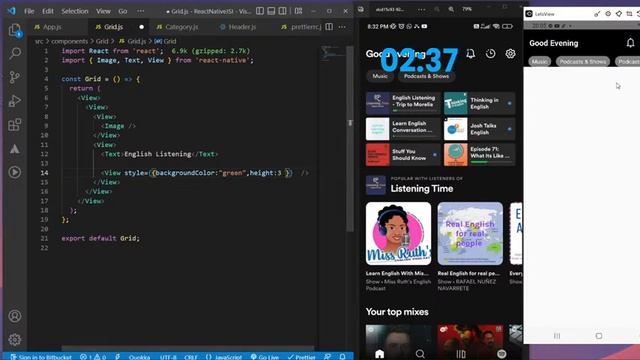The height and width of the screenshot is (360, 640).
Task: Click the zoom out magnifier in image viewer
Action: pyautogui.click(x=437, y=9)
